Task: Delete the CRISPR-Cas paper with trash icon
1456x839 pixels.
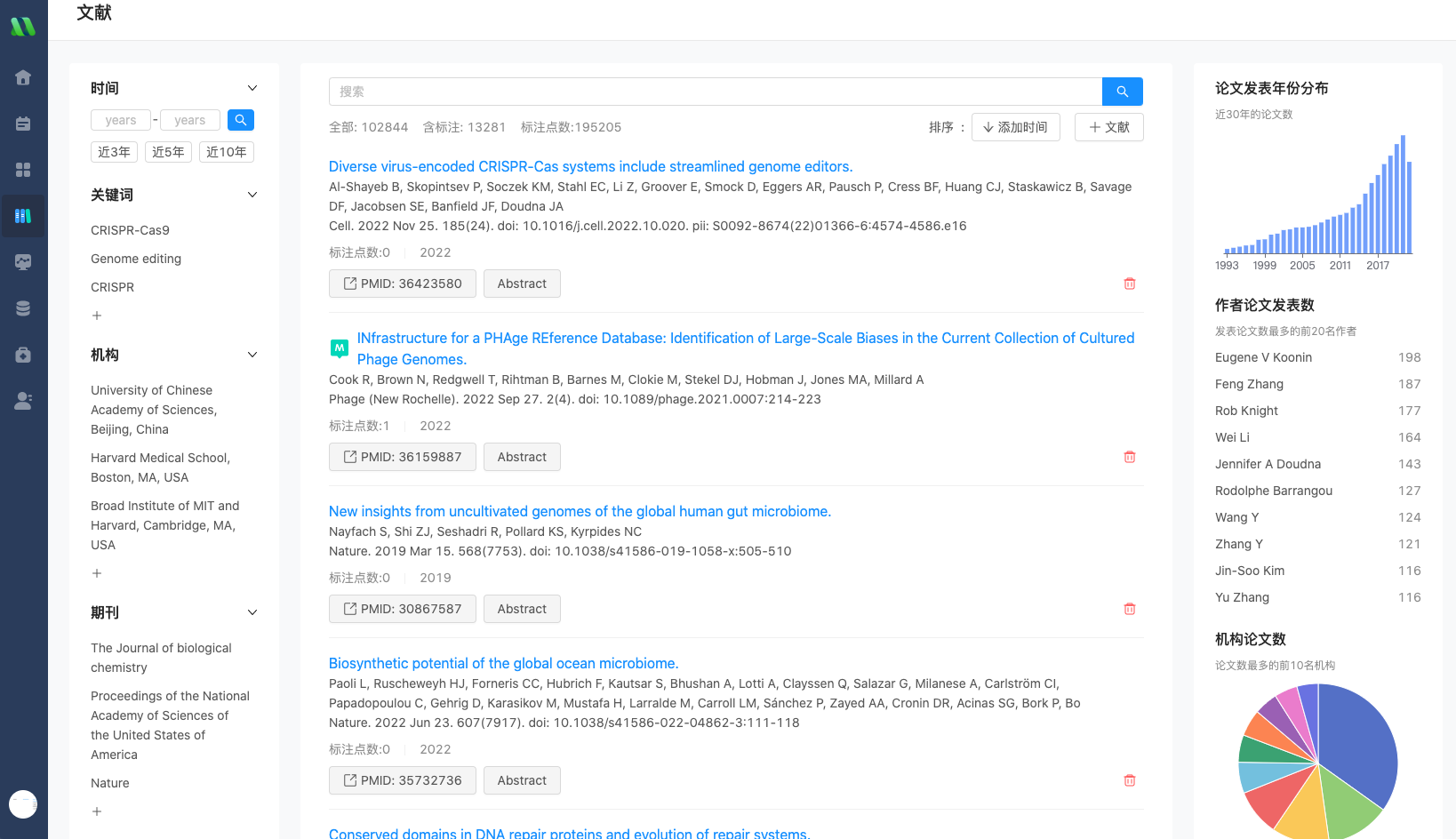Action: [x=1129, y=284]
